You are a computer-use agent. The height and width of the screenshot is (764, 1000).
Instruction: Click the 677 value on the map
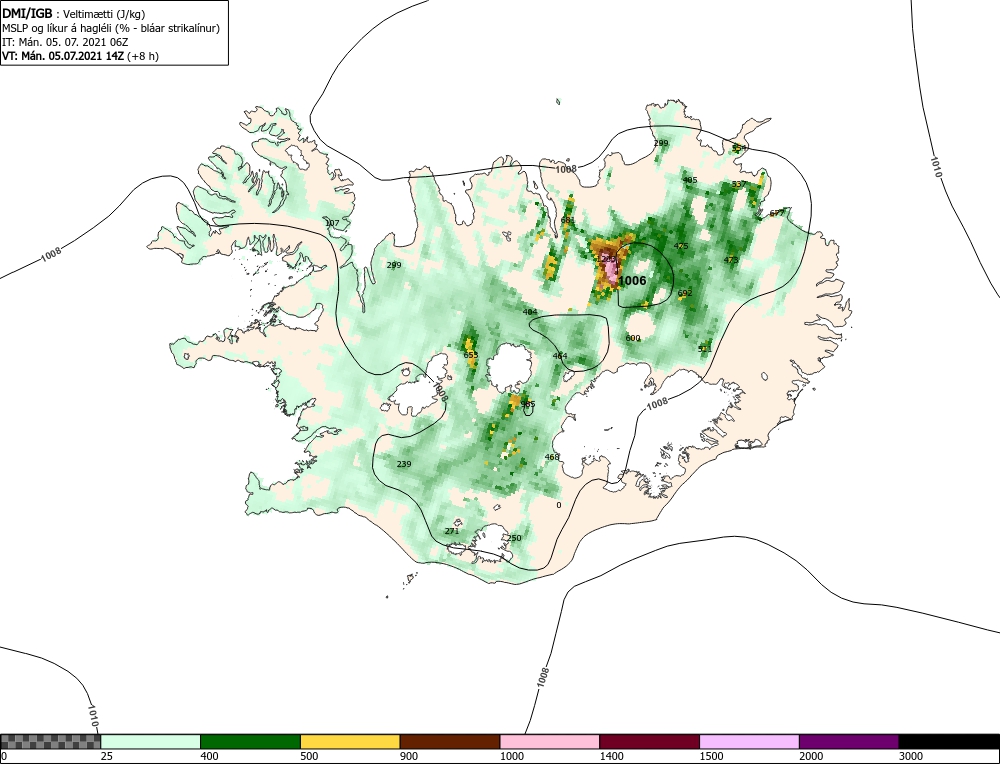[x=777, y=213]
